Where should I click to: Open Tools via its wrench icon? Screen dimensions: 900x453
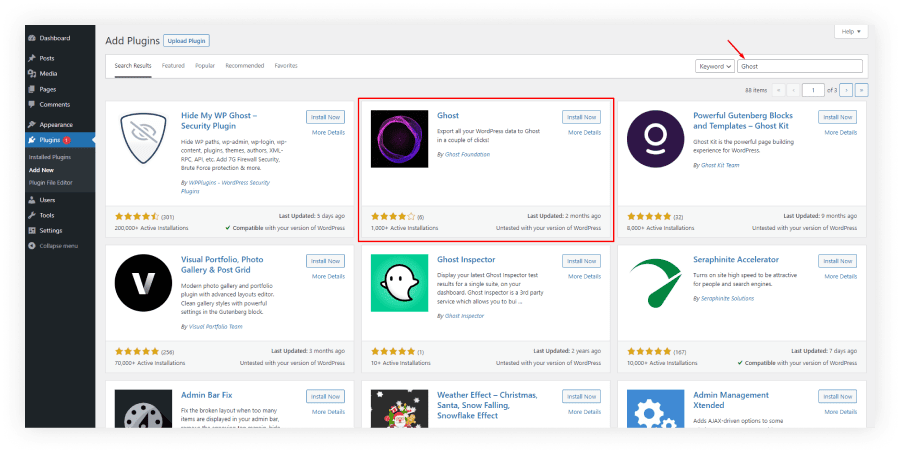(x=32, y=215)
